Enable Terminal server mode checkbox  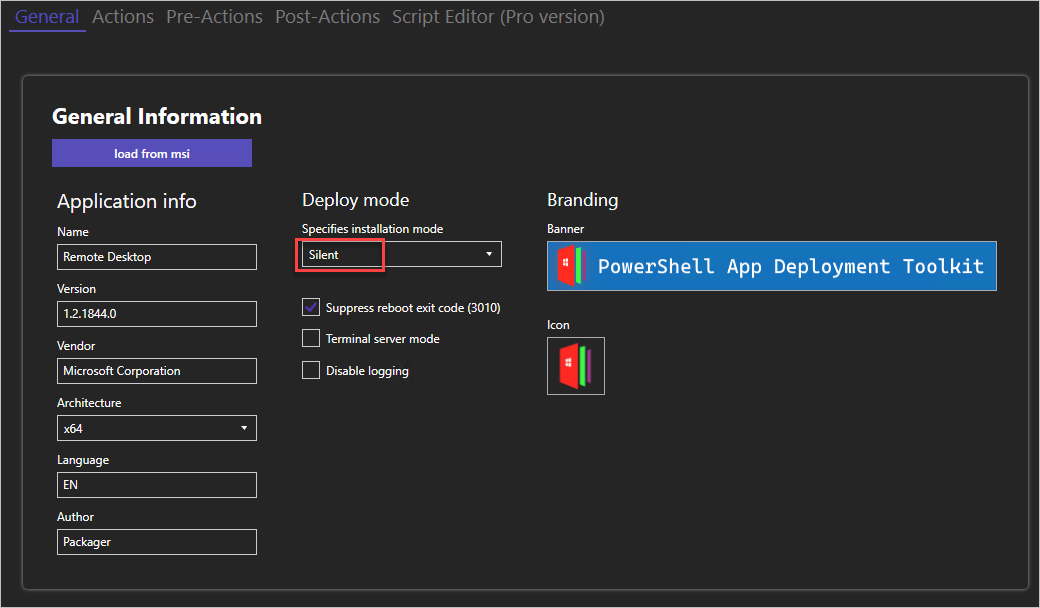pos(311,338)
